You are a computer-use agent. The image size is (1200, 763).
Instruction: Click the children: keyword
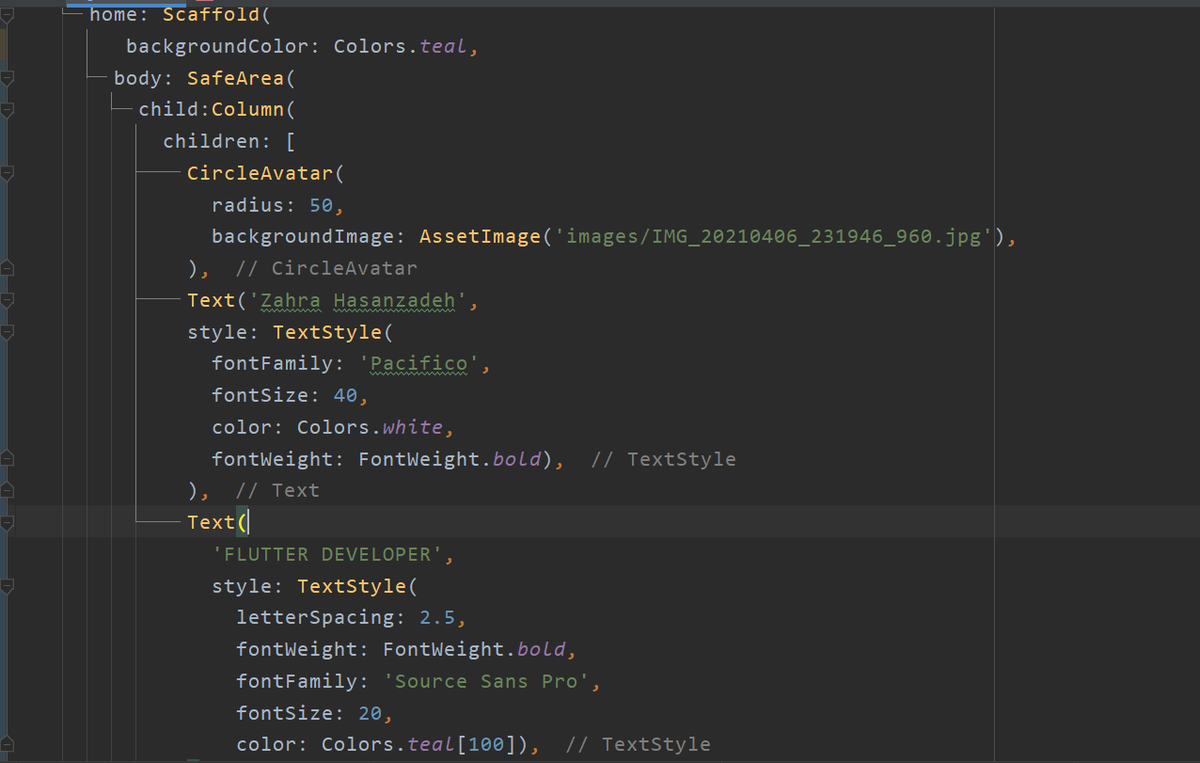(218, 142)
